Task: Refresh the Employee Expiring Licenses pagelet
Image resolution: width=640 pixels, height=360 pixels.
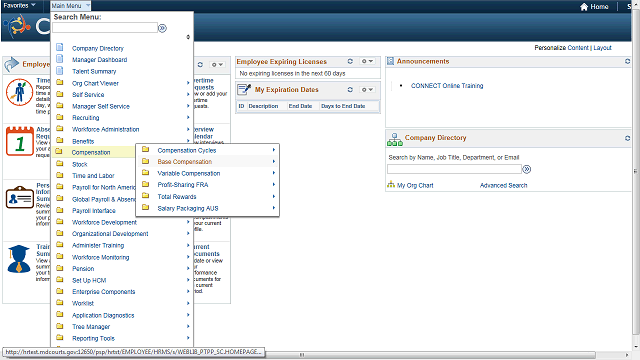Action: [350, 61]
